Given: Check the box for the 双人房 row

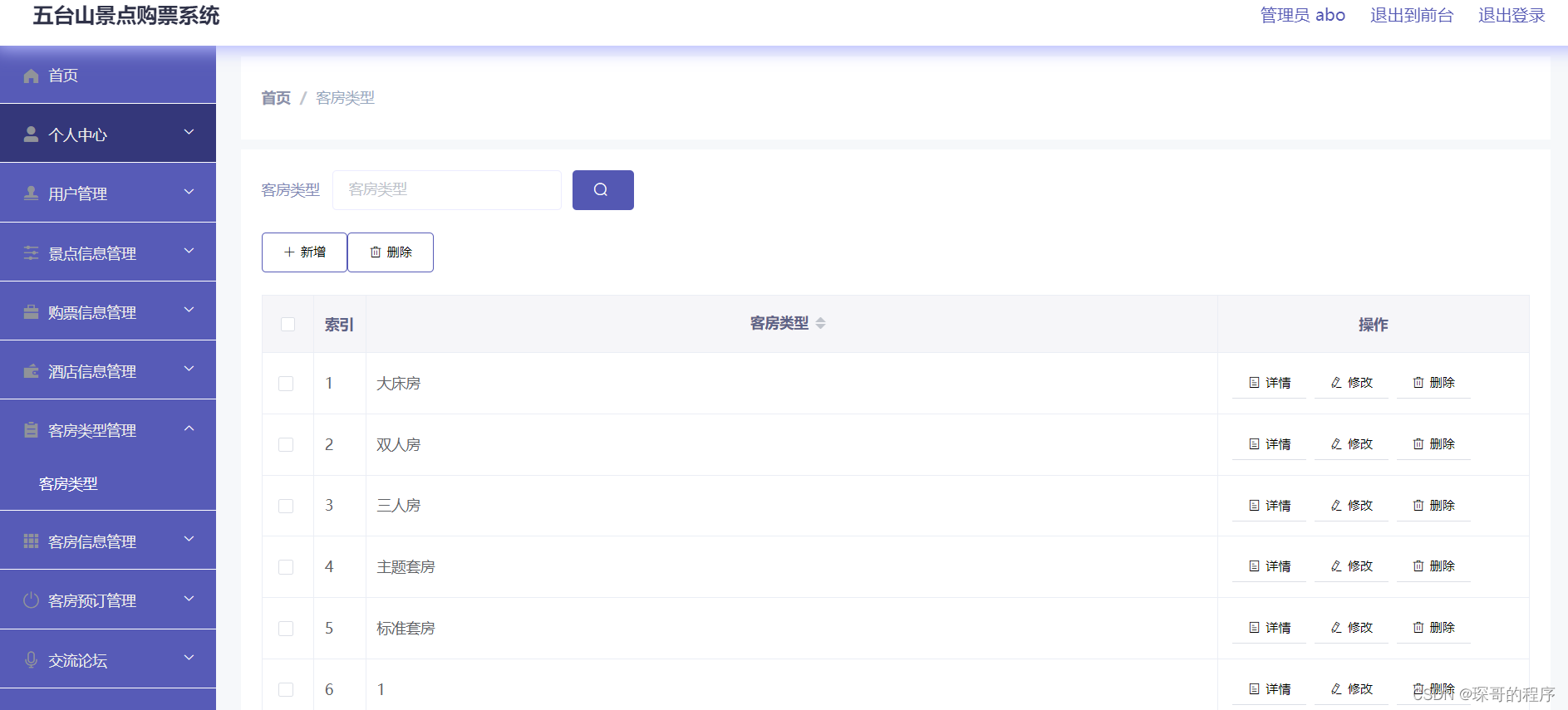Looking at the screenshot, I should tap(286, 445).
